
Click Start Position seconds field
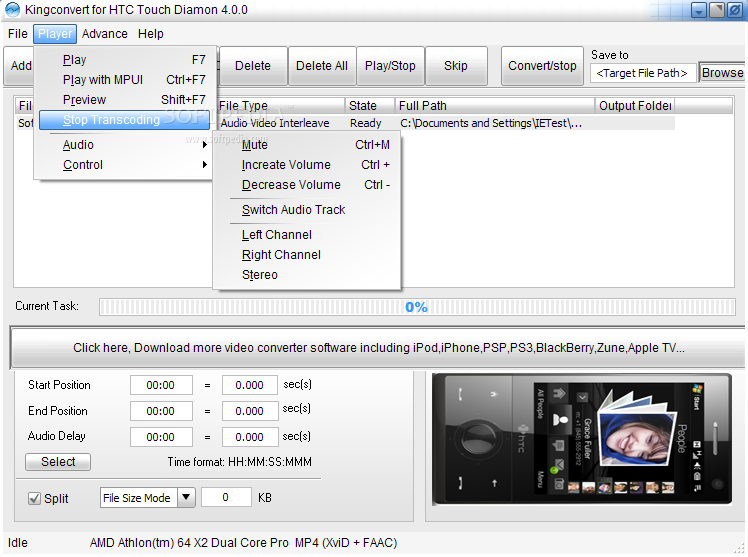pos(249,385)
